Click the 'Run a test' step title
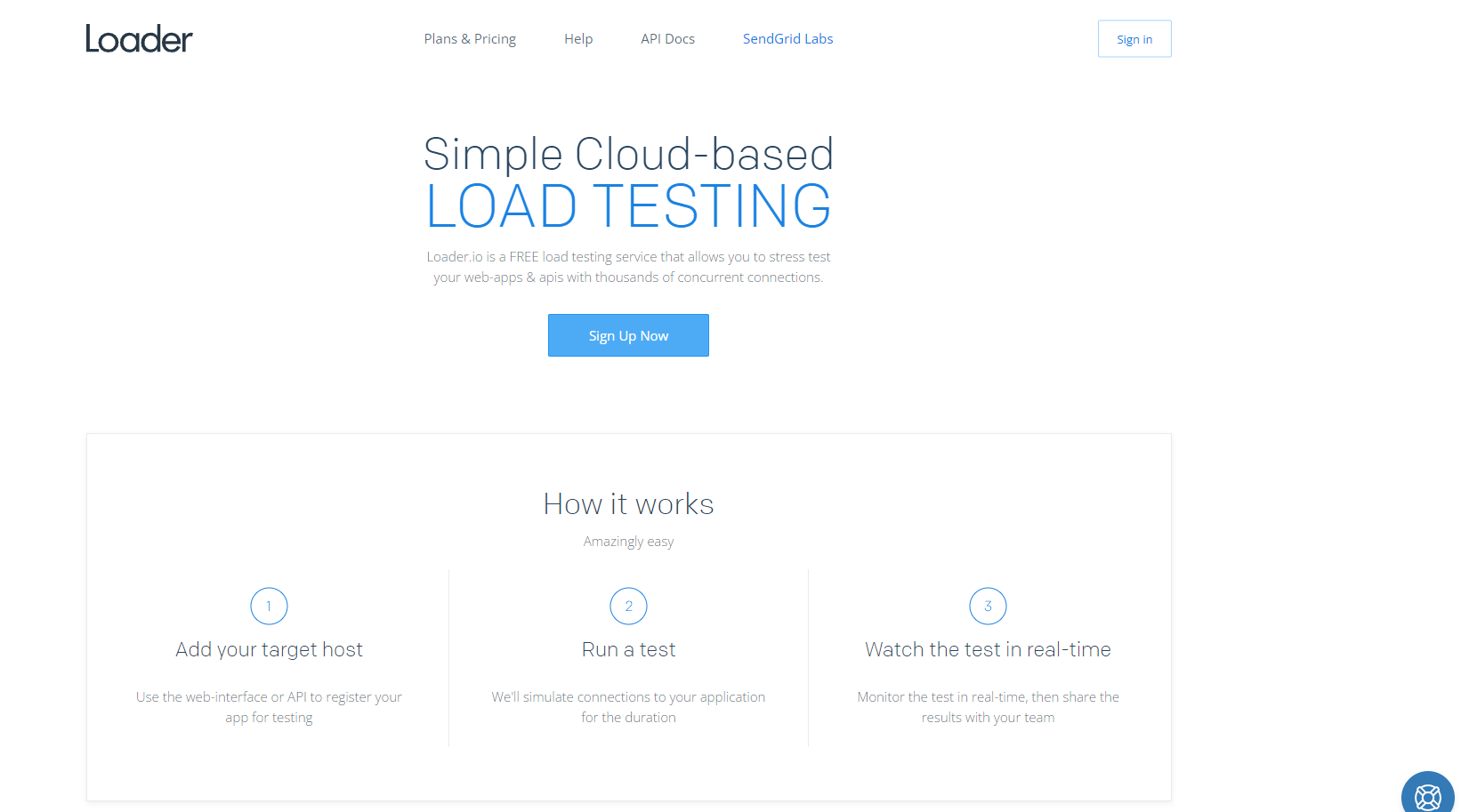The height and width of the screenshot is (812, 1469). (628, 649)
